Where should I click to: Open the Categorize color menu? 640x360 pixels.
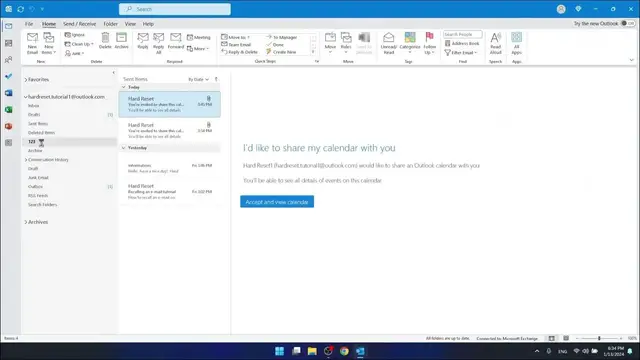click(410, 43)
